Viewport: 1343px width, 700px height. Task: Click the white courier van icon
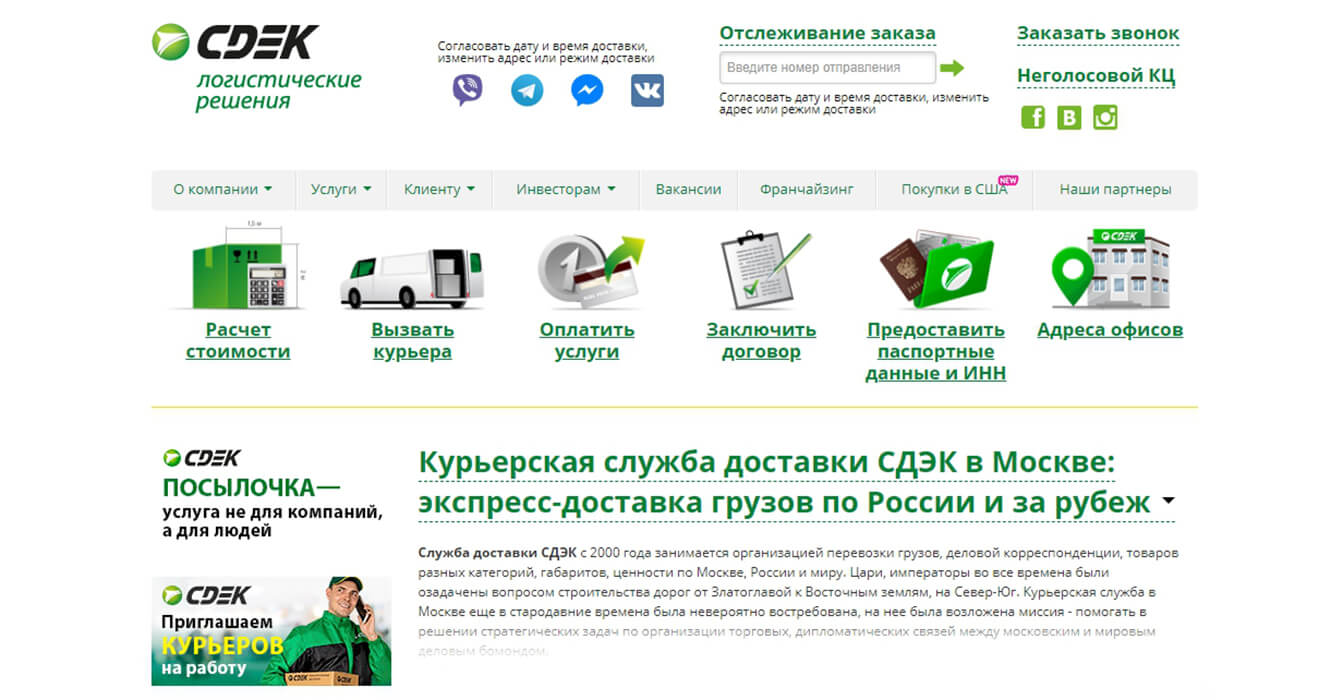[x=412, y=277]
